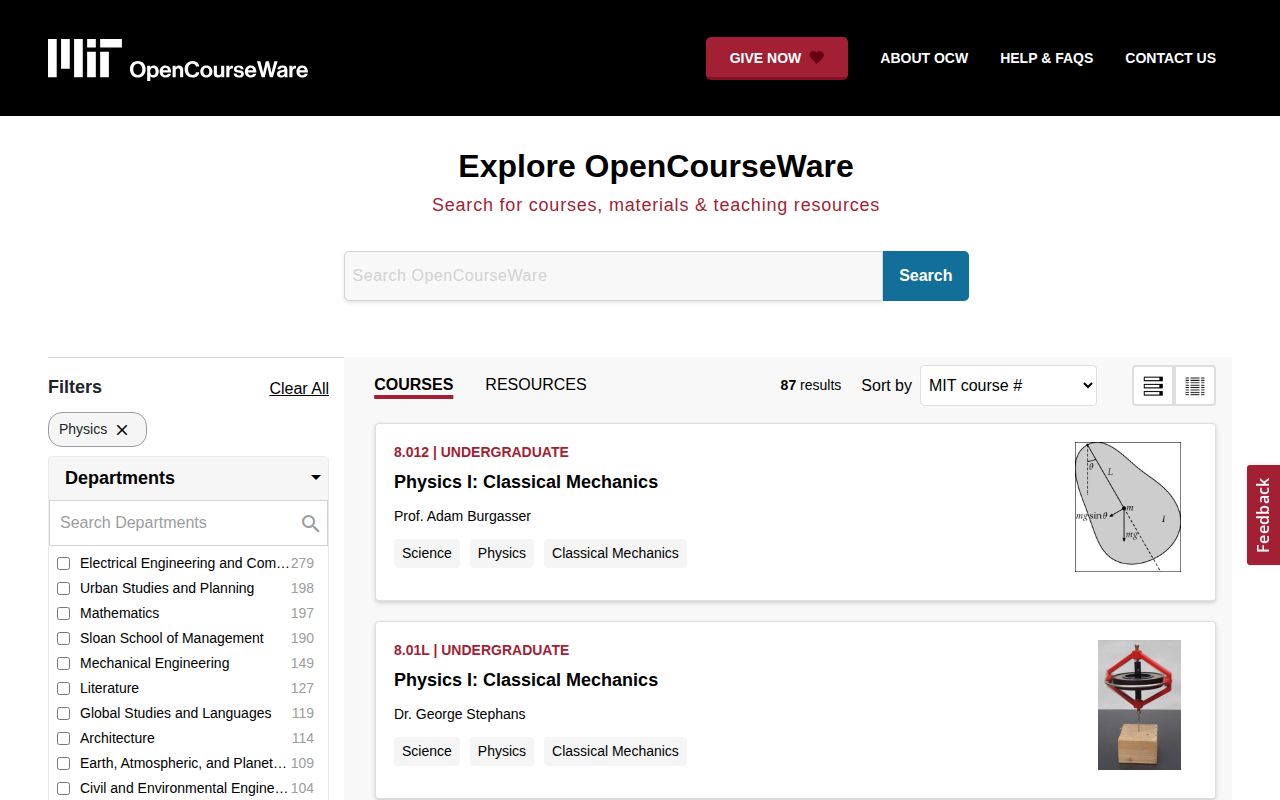Click the MIT OpenCourseWare logo

coord(178,57)
